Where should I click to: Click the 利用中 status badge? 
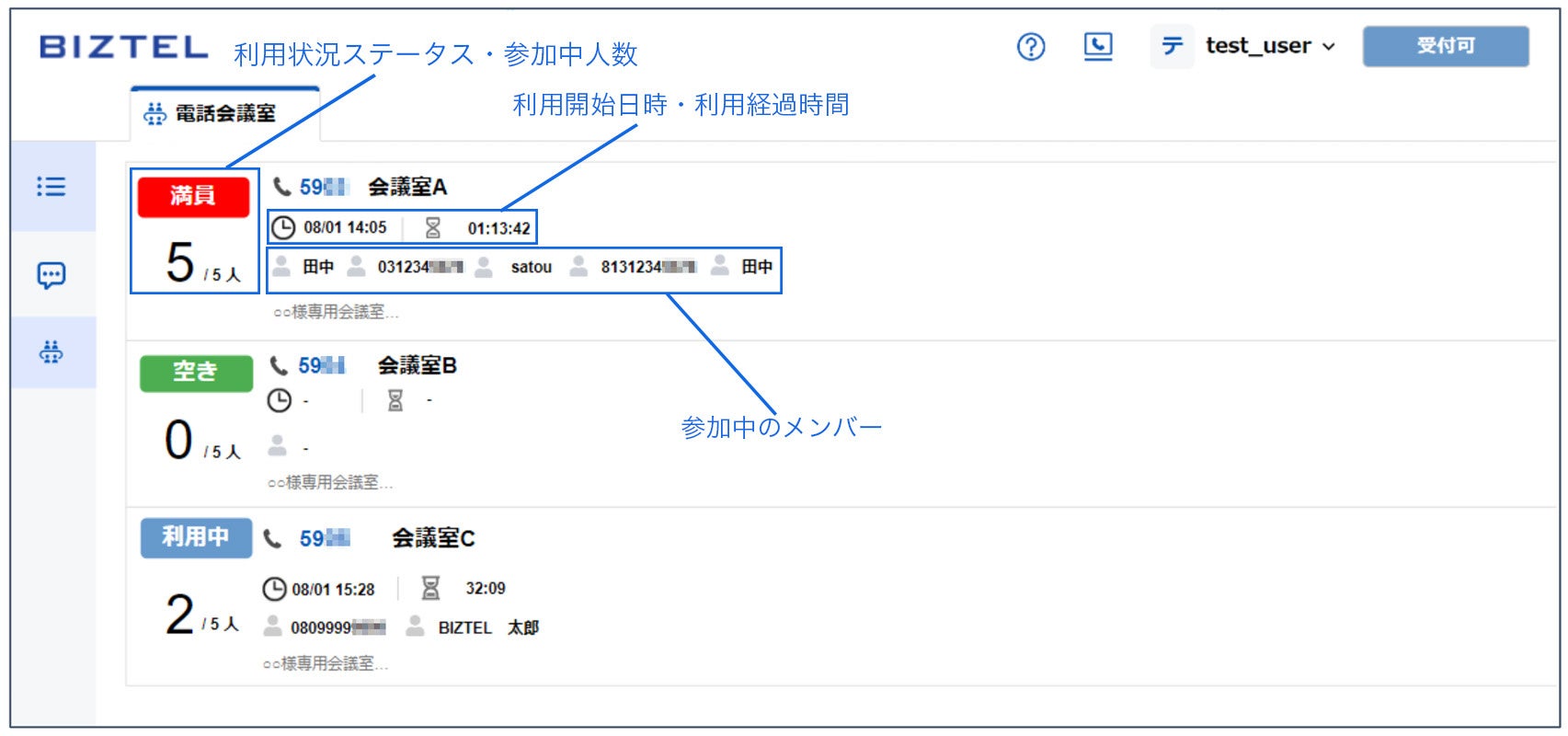click(x=196, y=537)
